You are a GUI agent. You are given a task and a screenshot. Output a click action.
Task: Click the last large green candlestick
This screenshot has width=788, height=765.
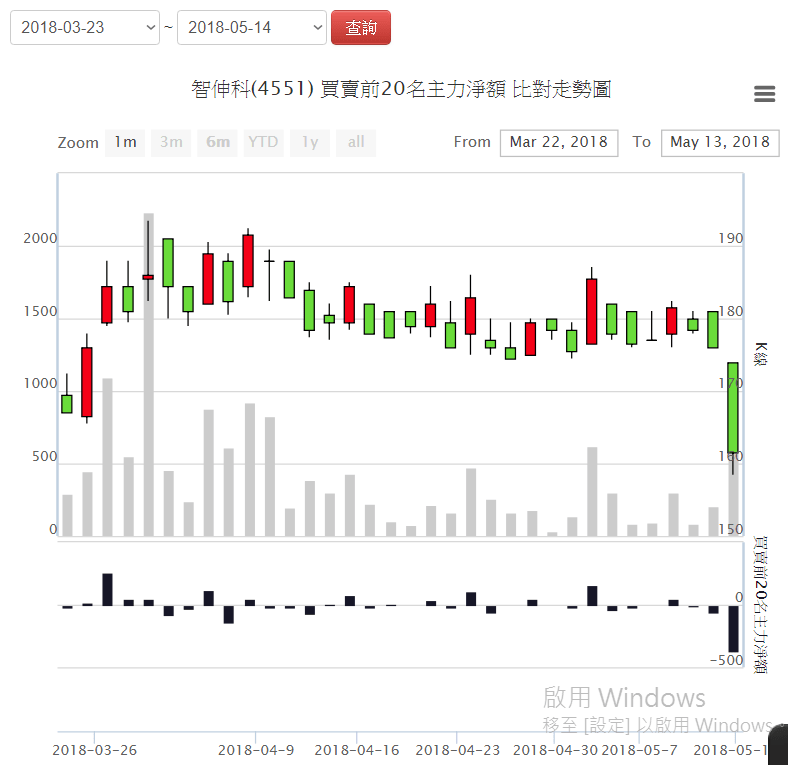click(x=733, y=407)
